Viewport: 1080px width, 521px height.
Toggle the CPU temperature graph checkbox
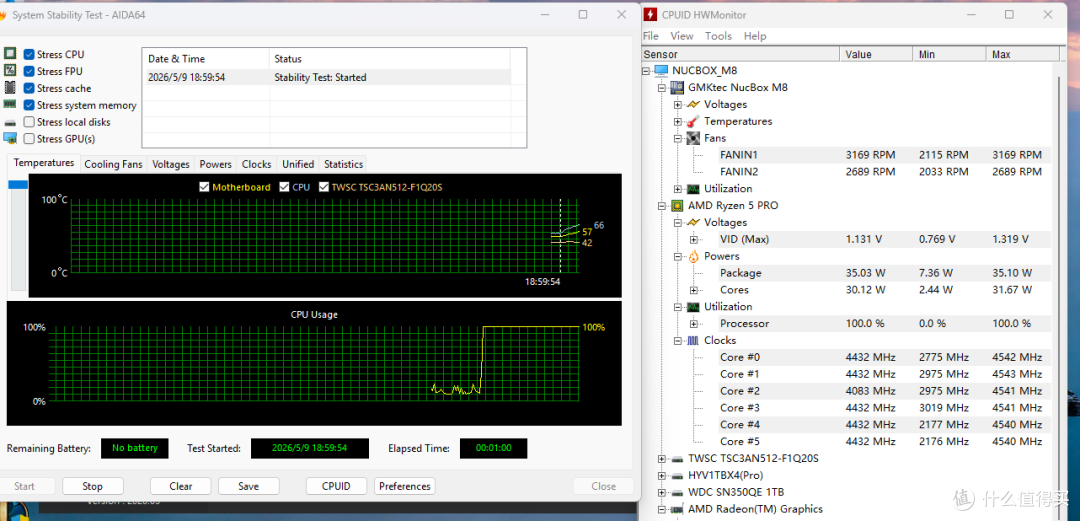(284, 187)
